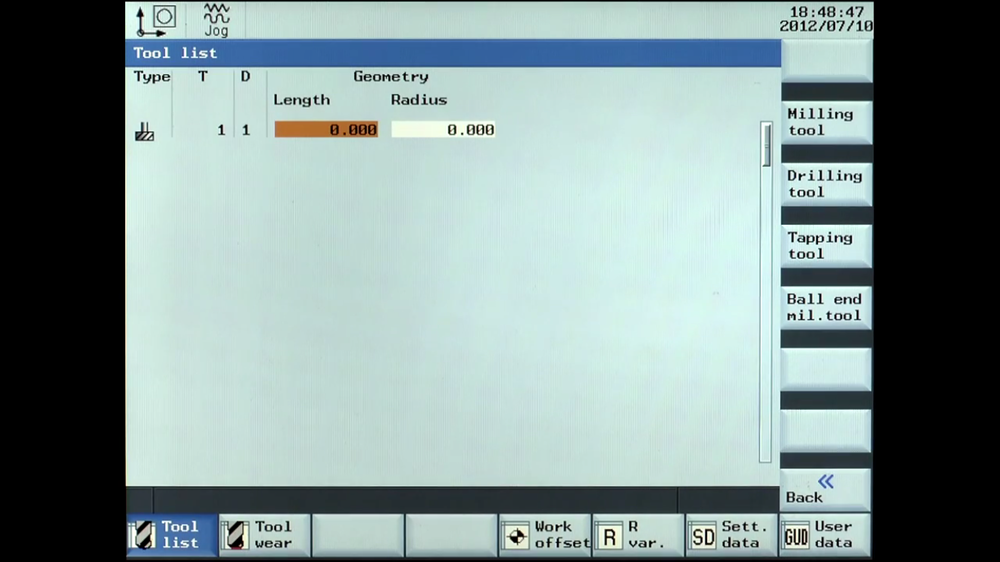This screenshot has width=1000, height=562.
Task: Open R variables softkey
Action: pos(638,535)
